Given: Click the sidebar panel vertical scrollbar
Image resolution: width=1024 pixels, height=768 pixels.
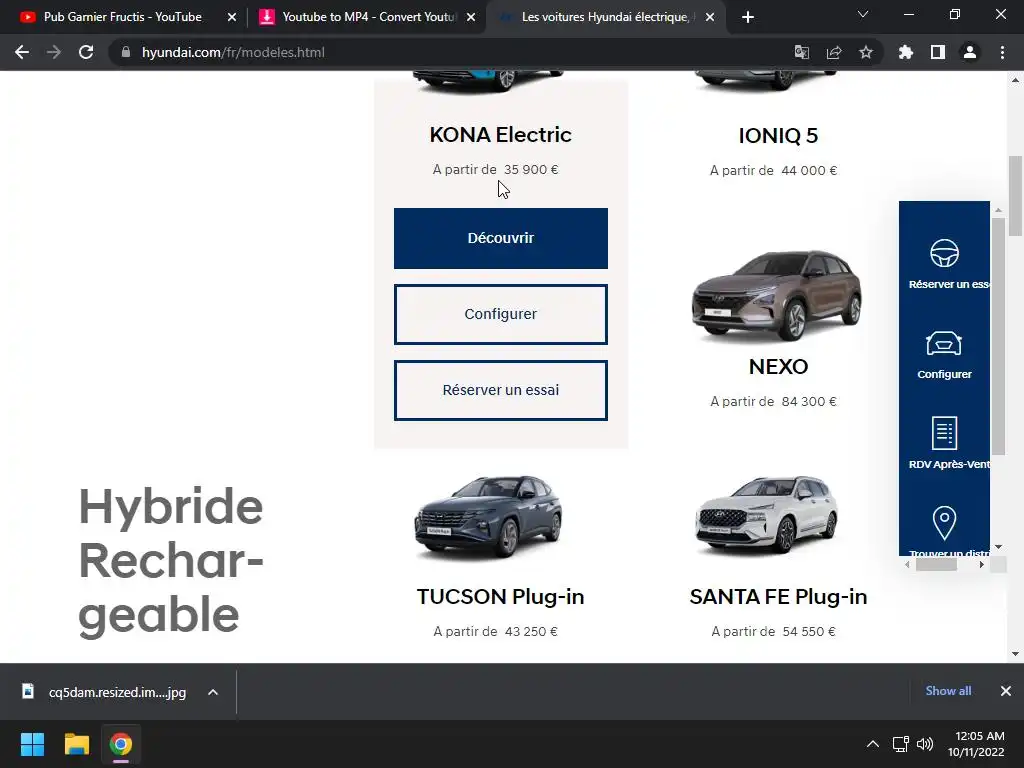Looking at the screenshot, I should click(998, 336).
